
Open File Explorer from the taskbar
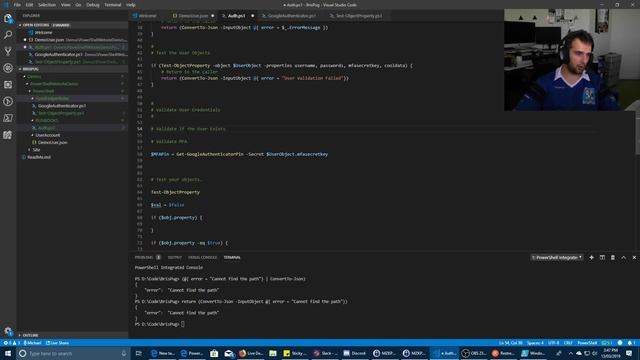coord(273,353)
